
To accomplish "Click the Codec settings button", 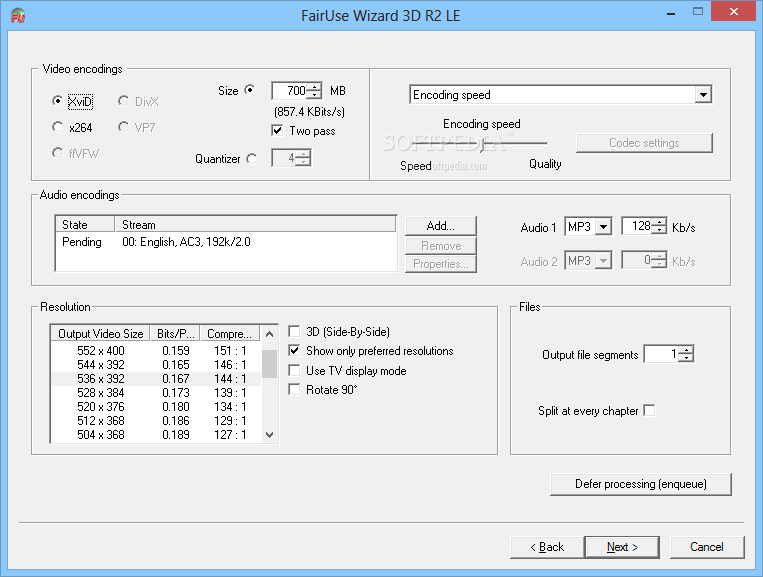I will pyautogui.click(x=644, y=143).
